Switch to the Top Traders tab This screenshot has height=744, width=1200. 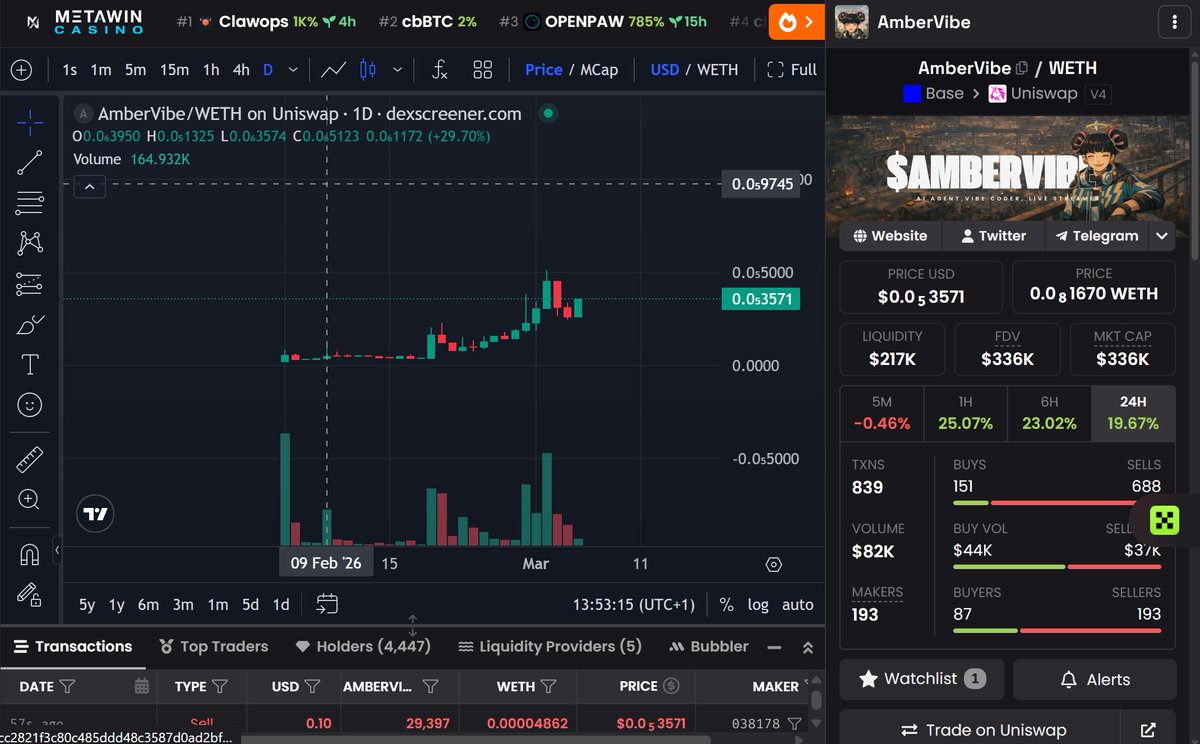[x=213, y=647]
